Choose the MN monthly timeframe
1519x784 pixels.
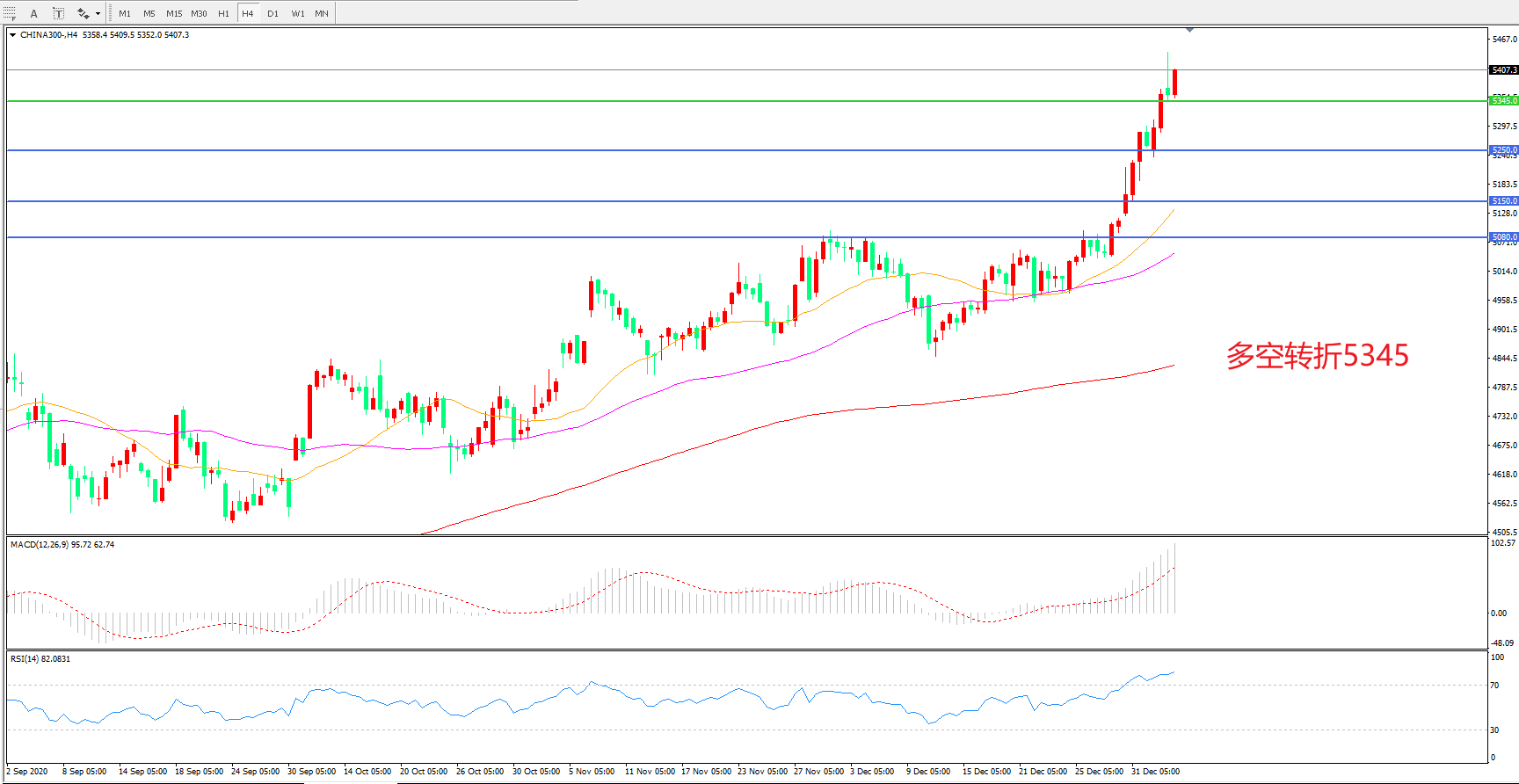[322, 13]
